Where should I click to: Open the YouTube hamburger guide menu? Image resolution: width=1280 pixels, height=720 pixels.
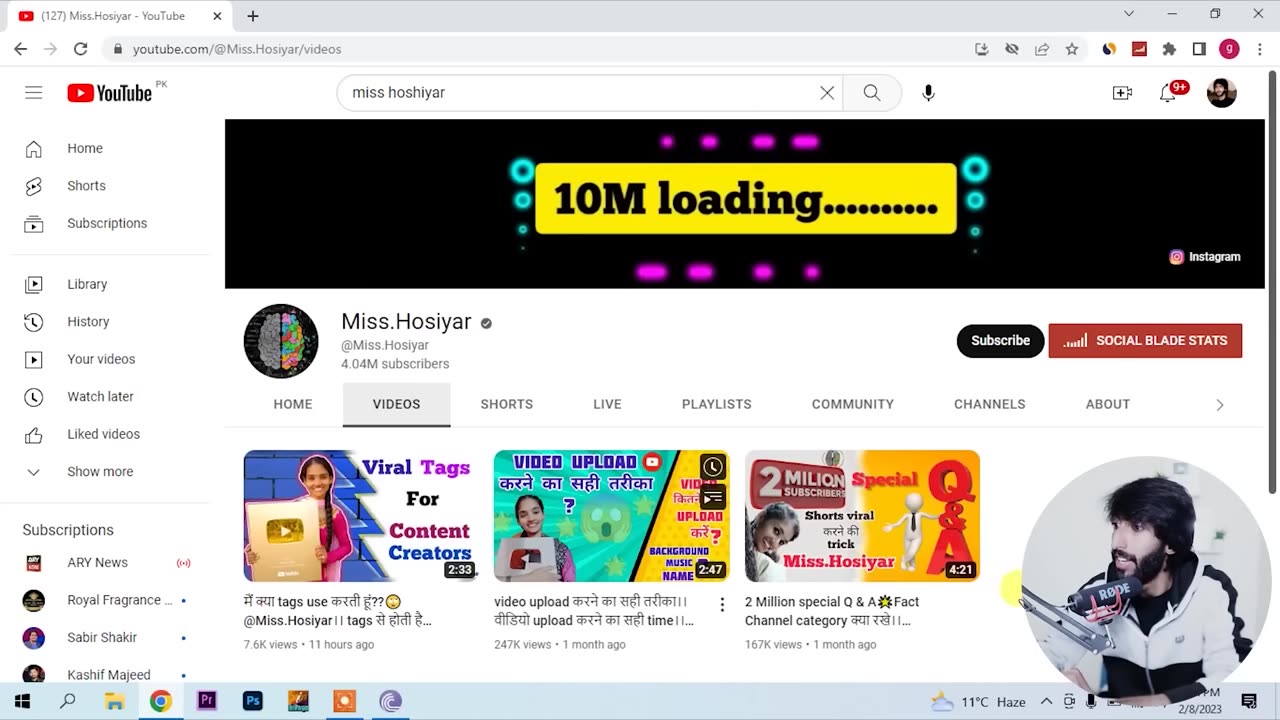[34, 93]
